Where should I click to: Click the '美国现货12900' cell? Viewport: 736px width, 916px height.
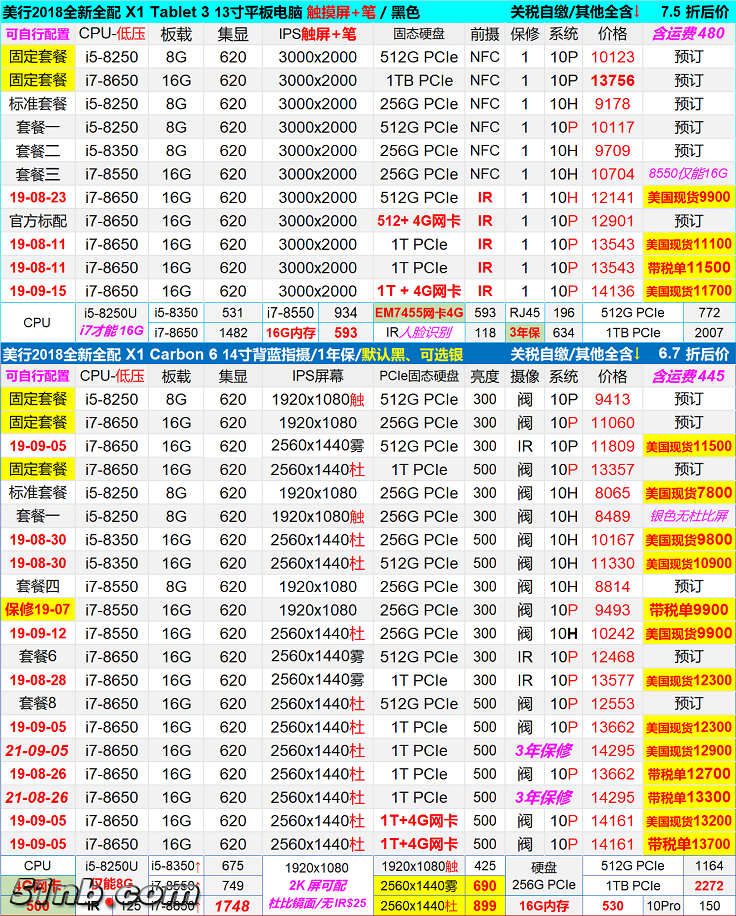click(x=688, y=751)
